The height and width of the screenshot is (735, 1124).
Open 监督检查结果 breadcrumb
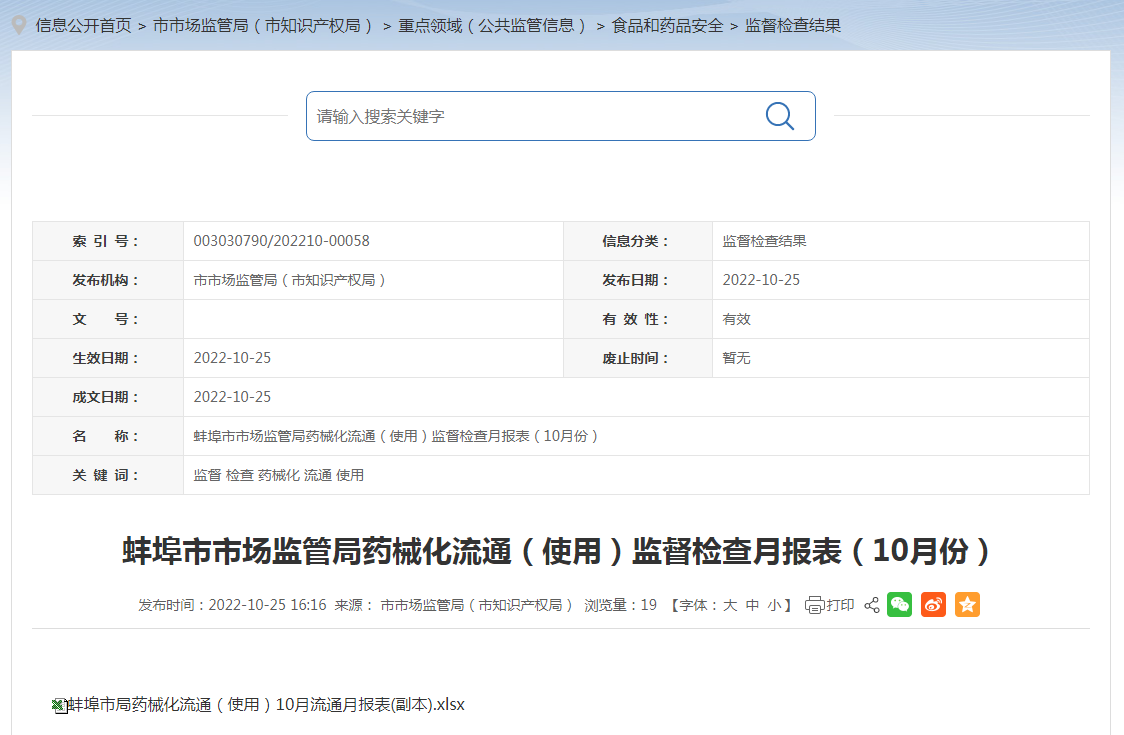(793, 26)
